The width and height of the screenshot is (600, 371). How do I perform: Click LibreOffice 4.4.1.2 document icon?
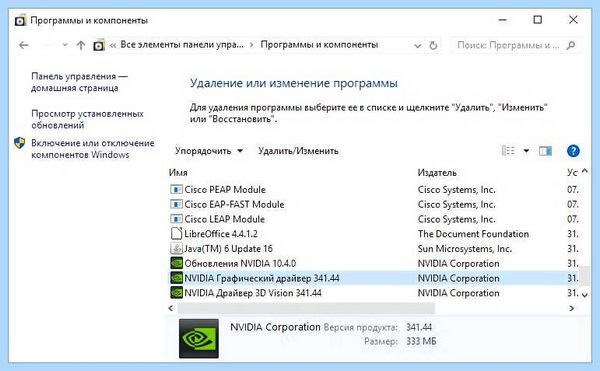176,234
